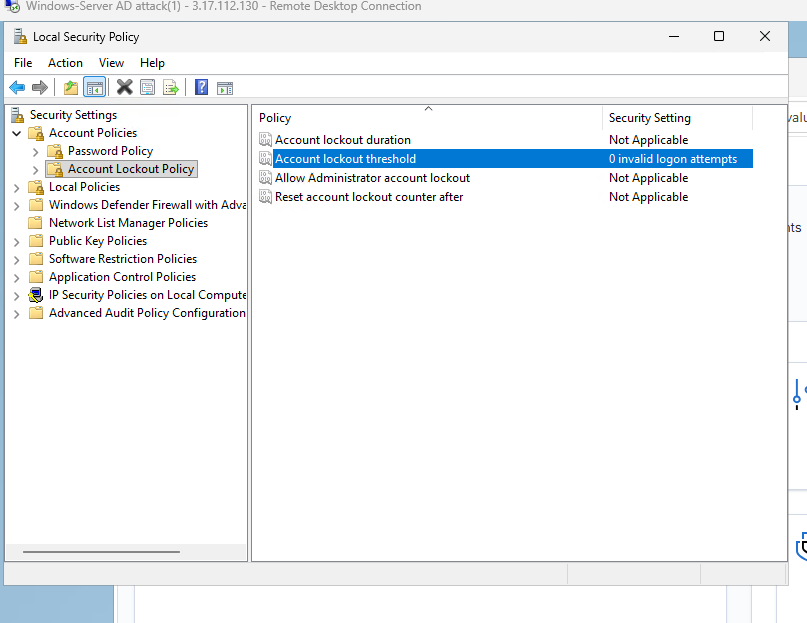Expand the Public Key Policies node

(x=16, y=242)
